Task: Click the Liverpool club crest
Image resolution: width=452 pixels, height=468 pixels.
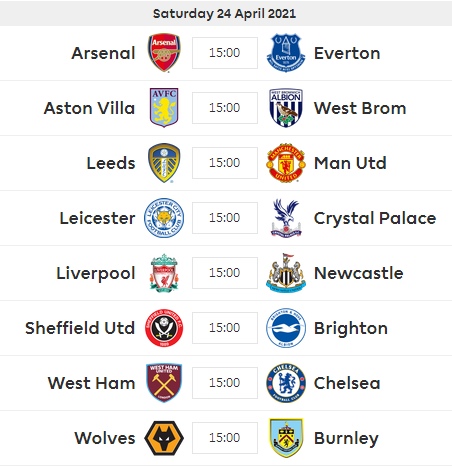Action: [x=164, y=273]
